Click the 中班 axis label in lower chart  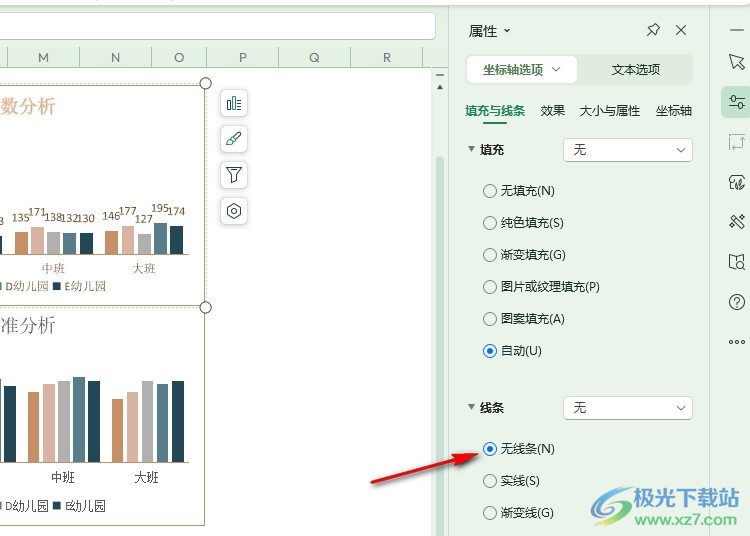(63, 477)
